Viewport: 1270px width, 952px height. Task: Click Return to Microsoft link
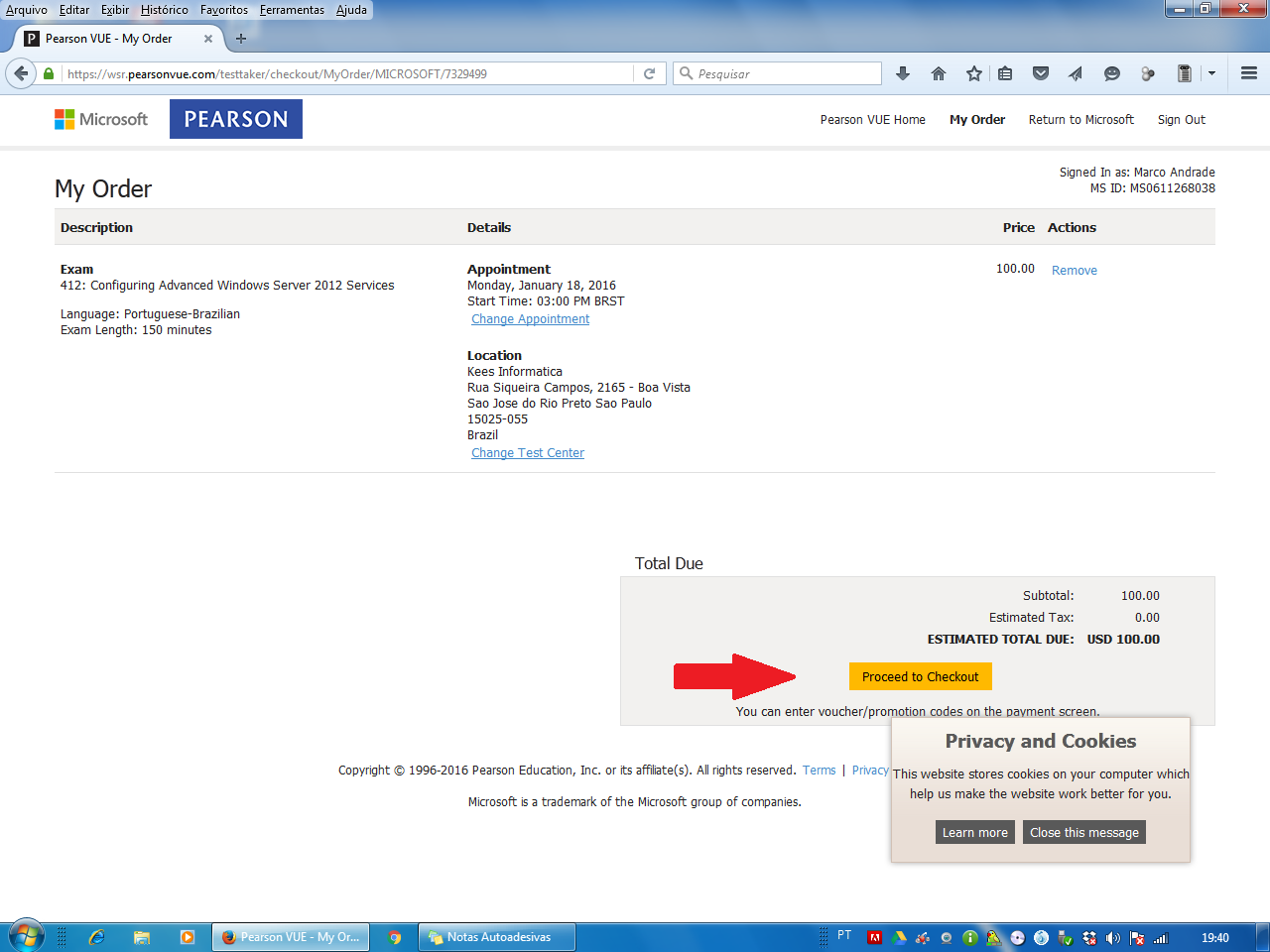click(1080, 120)
